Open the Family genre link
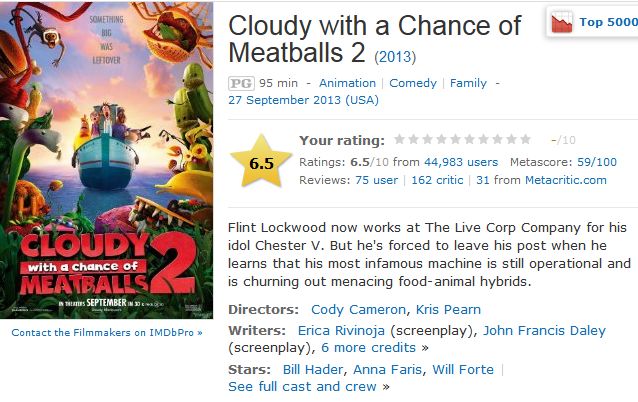638x402 pixels. [x=468, y=83]
